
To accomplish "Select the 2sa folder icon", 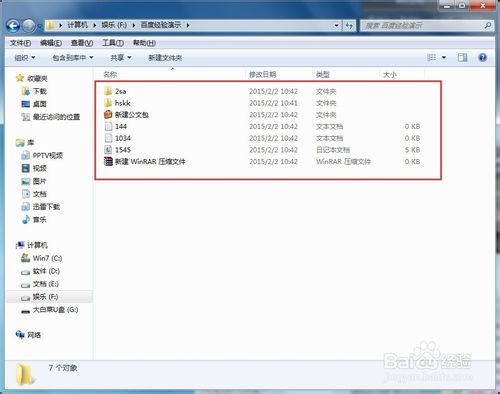I will coord(108,91).
